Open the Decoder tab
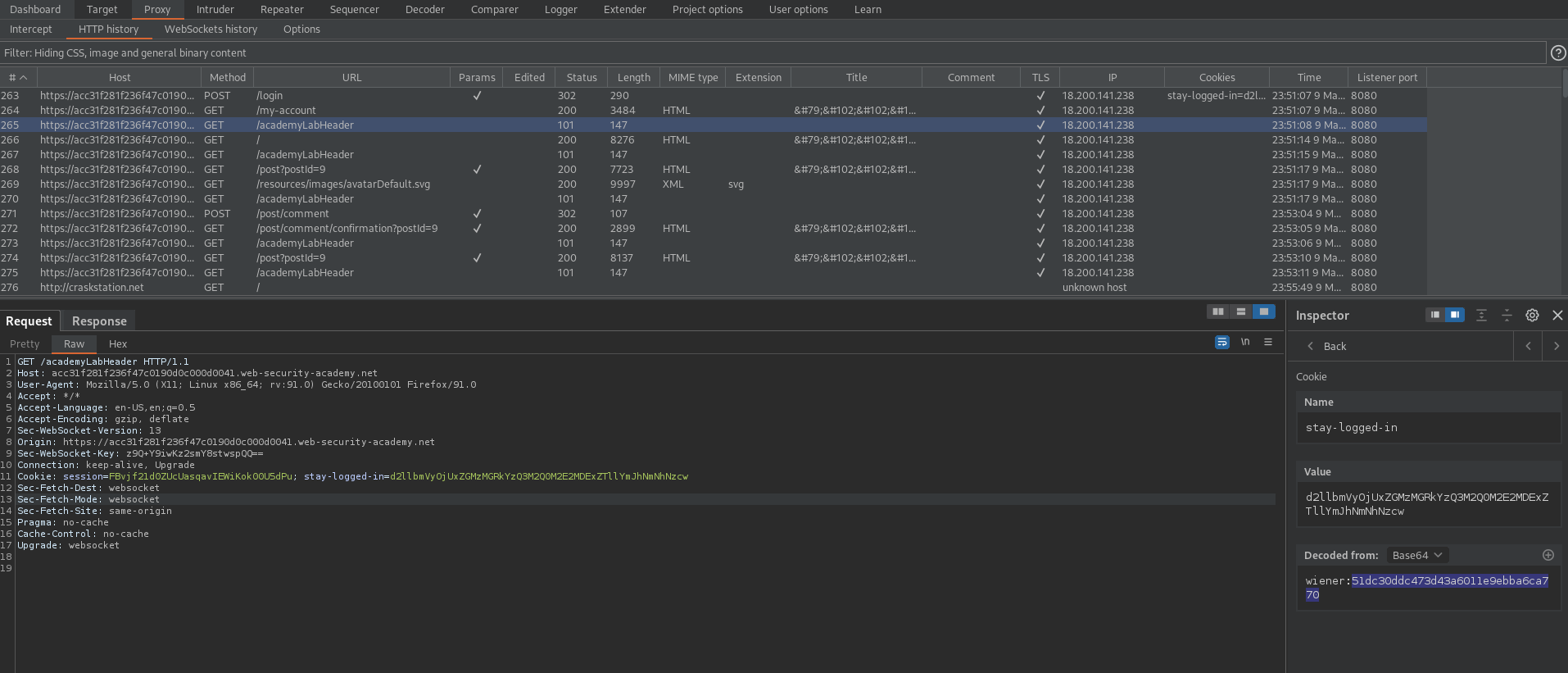The width and height of the screenshot is (1568, 673). [425, 9]
